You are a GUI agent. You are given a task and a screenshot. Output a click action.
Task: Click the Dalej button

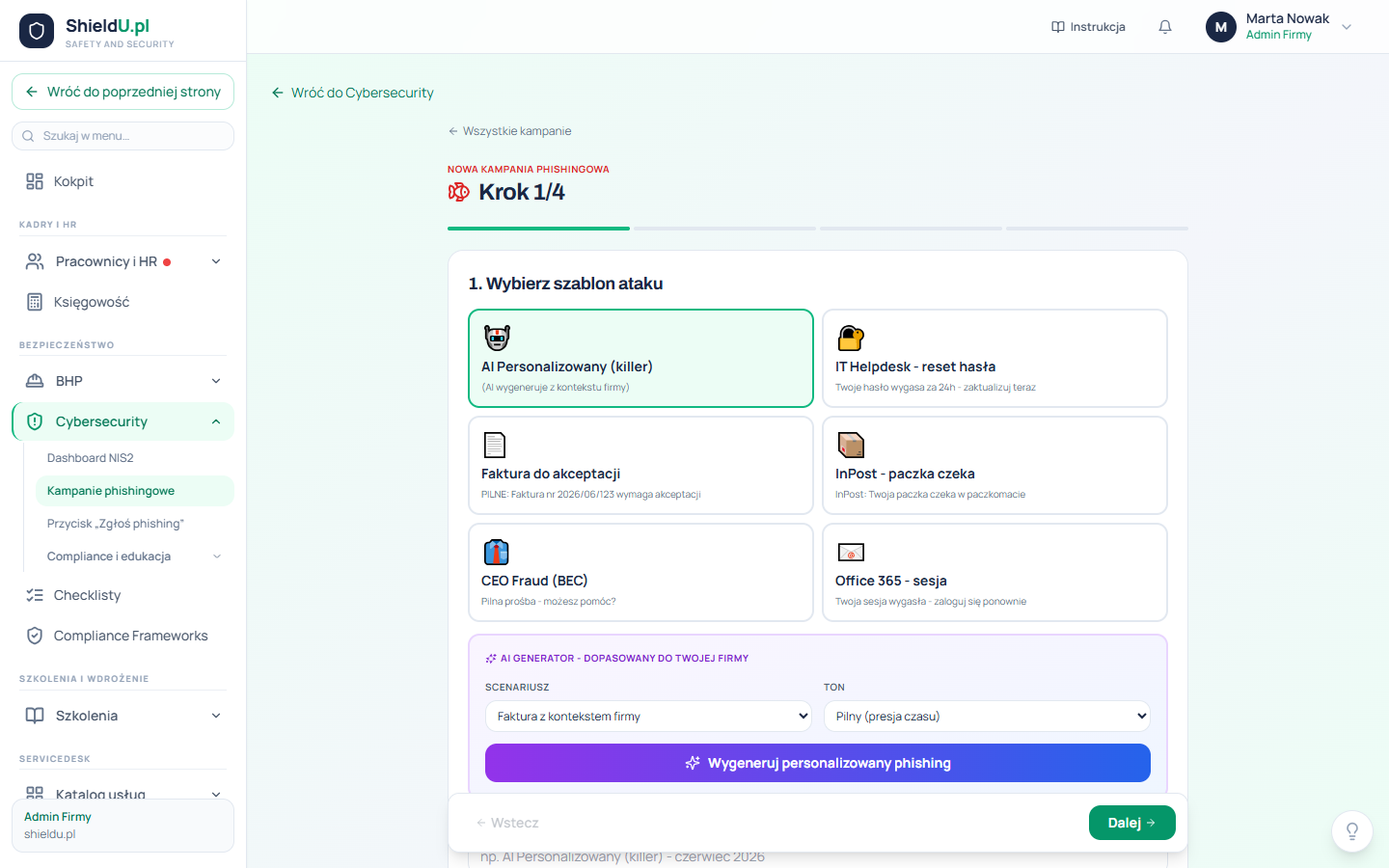point(1132,823)
